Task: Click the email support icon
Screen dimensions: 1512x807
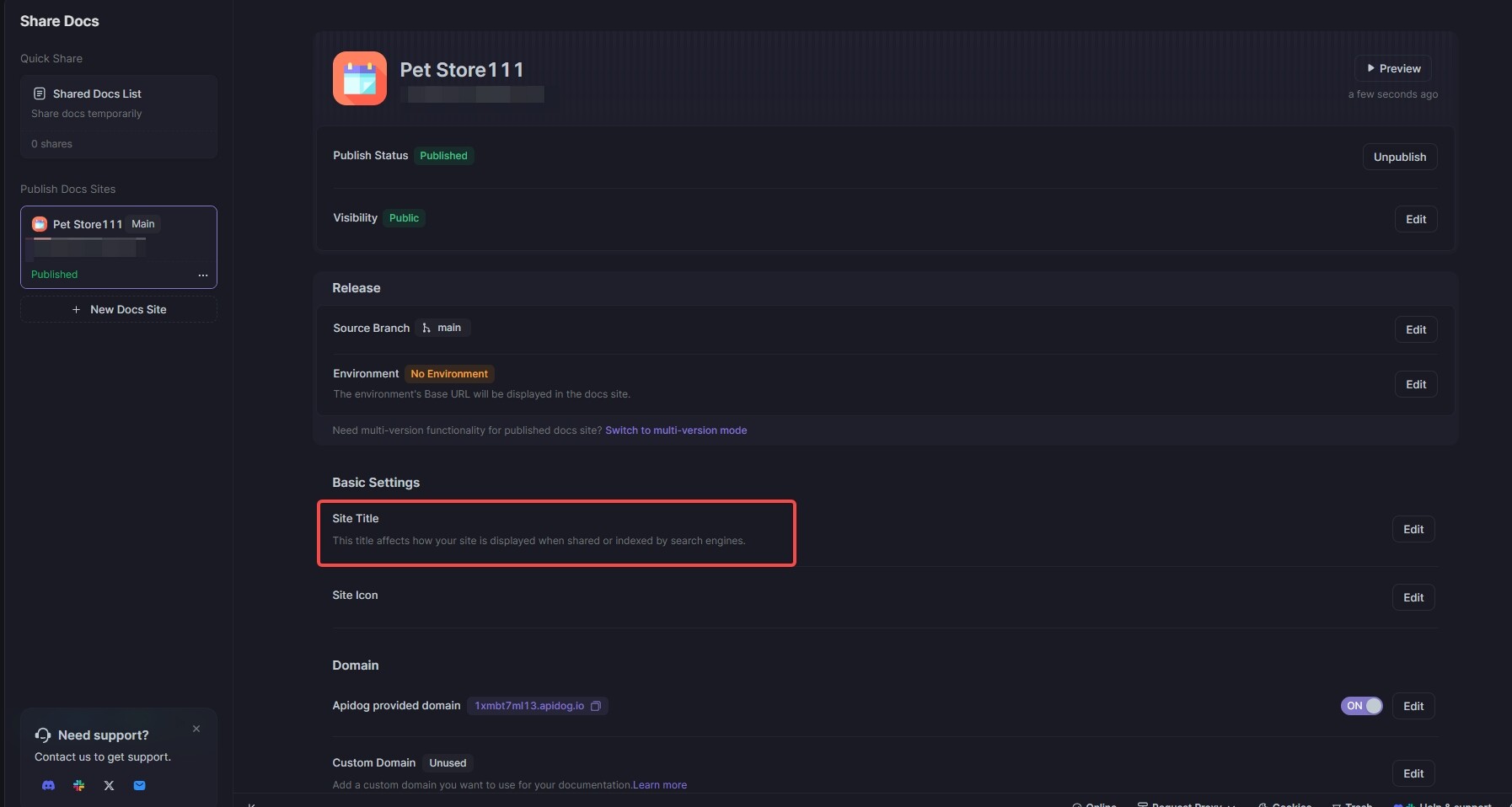Action: 140,785
